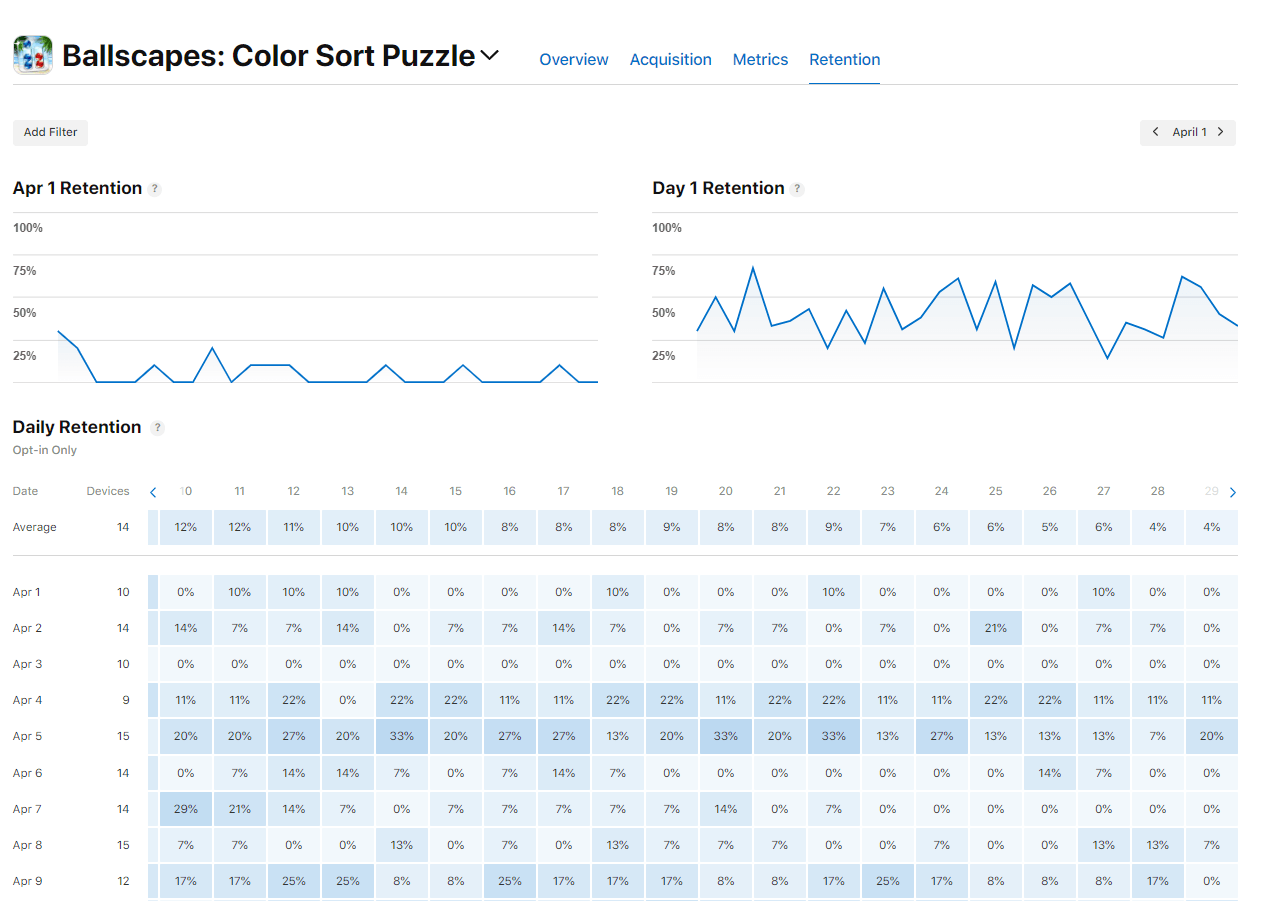This screenshot has width=1262, height=901.
Task: Go to the Metrics tab
Action: coord(760,60)
